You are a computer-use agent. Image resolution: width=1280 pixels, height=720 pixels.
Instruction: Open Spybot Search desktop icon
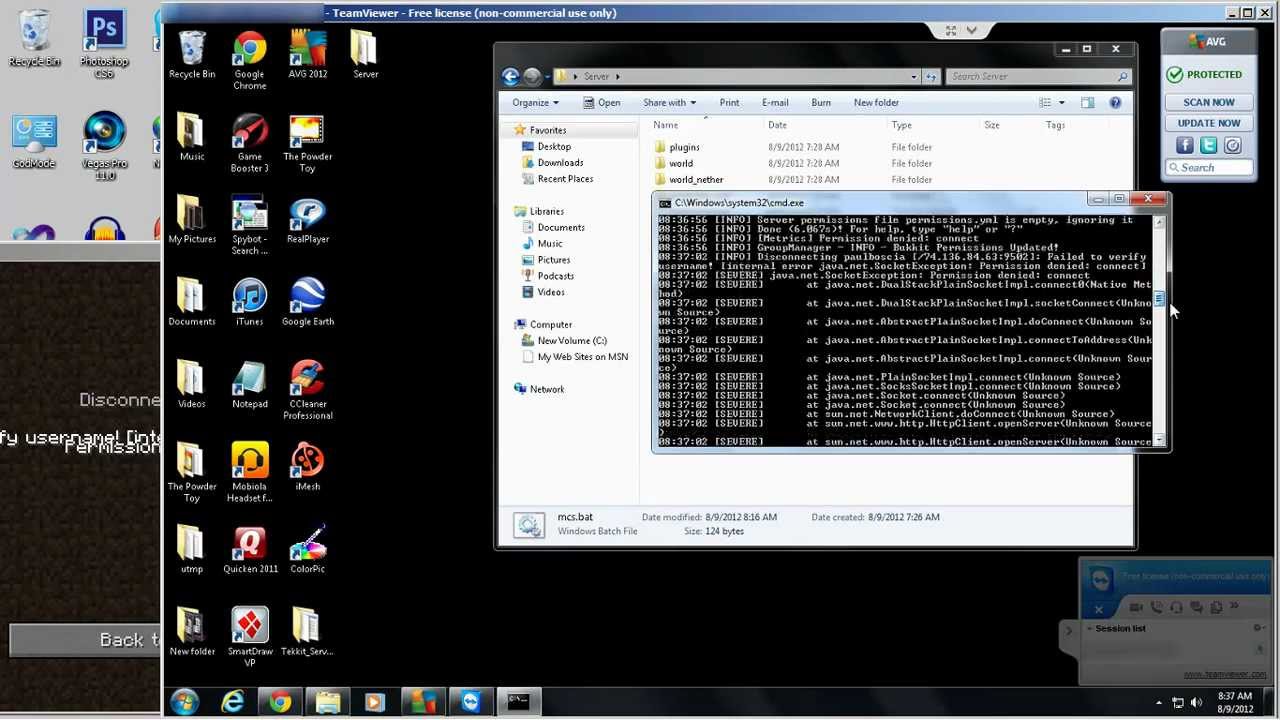click(x=249, y=226)
